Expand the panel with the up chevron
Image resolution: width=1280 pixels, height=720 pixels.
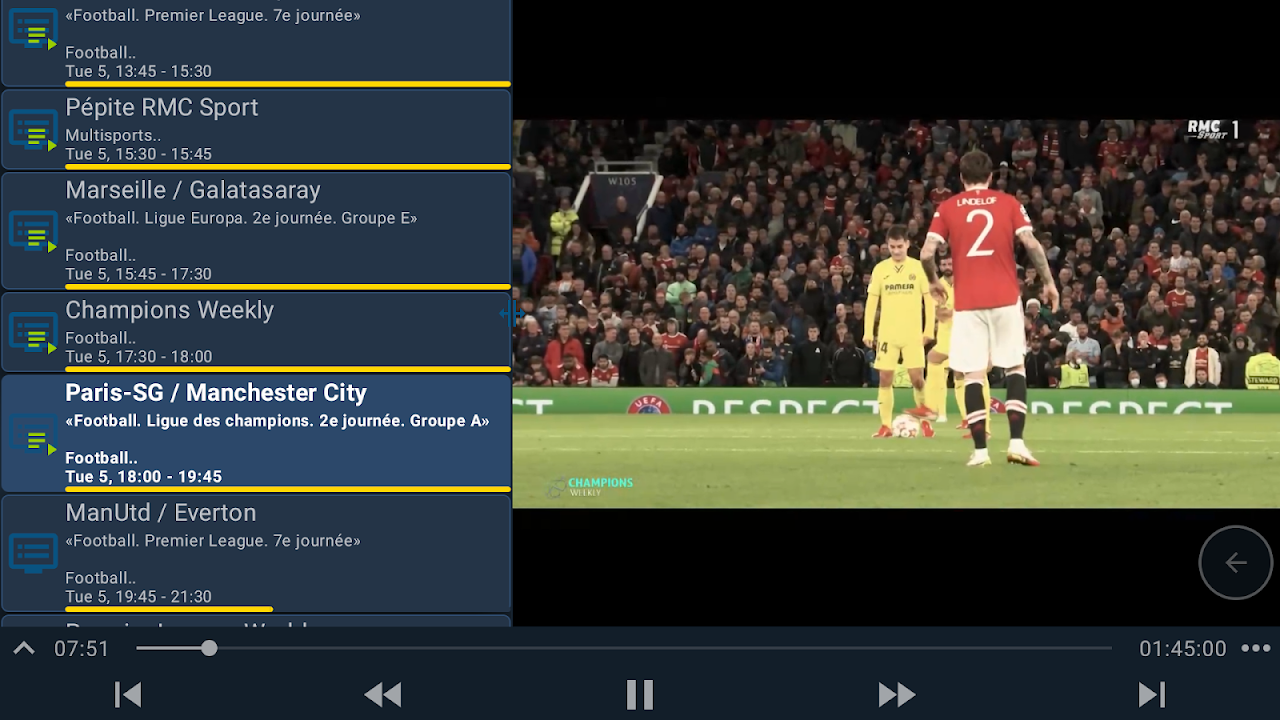(24, 649)
